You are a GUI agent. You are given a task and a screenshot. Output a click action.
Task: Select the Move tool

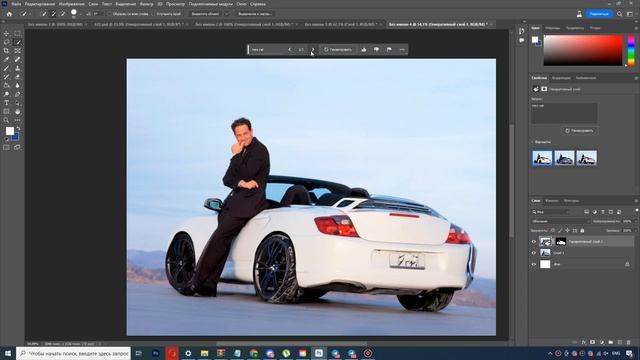(6, 33)
